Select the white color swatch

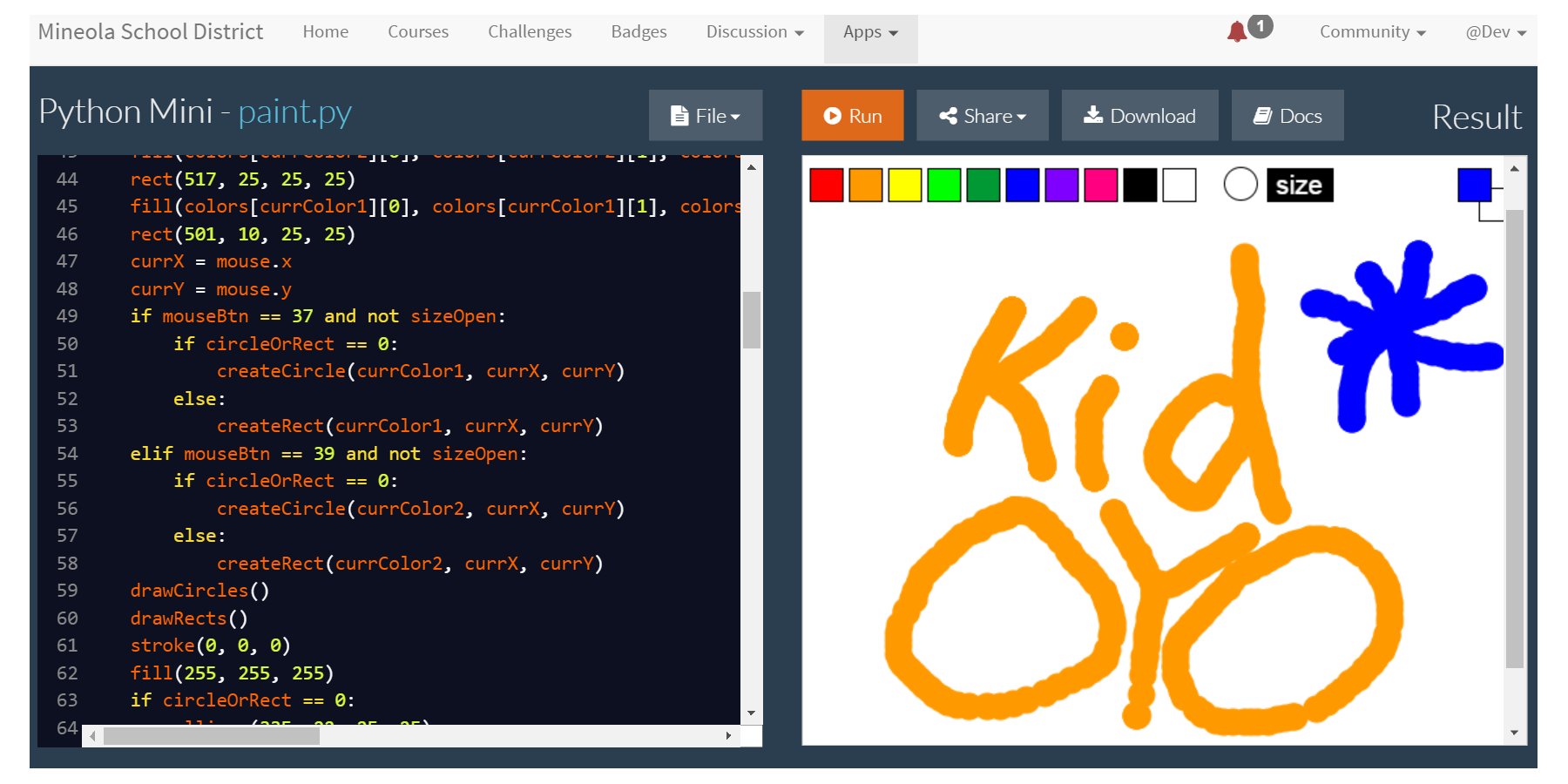(x=1179, y=186)
